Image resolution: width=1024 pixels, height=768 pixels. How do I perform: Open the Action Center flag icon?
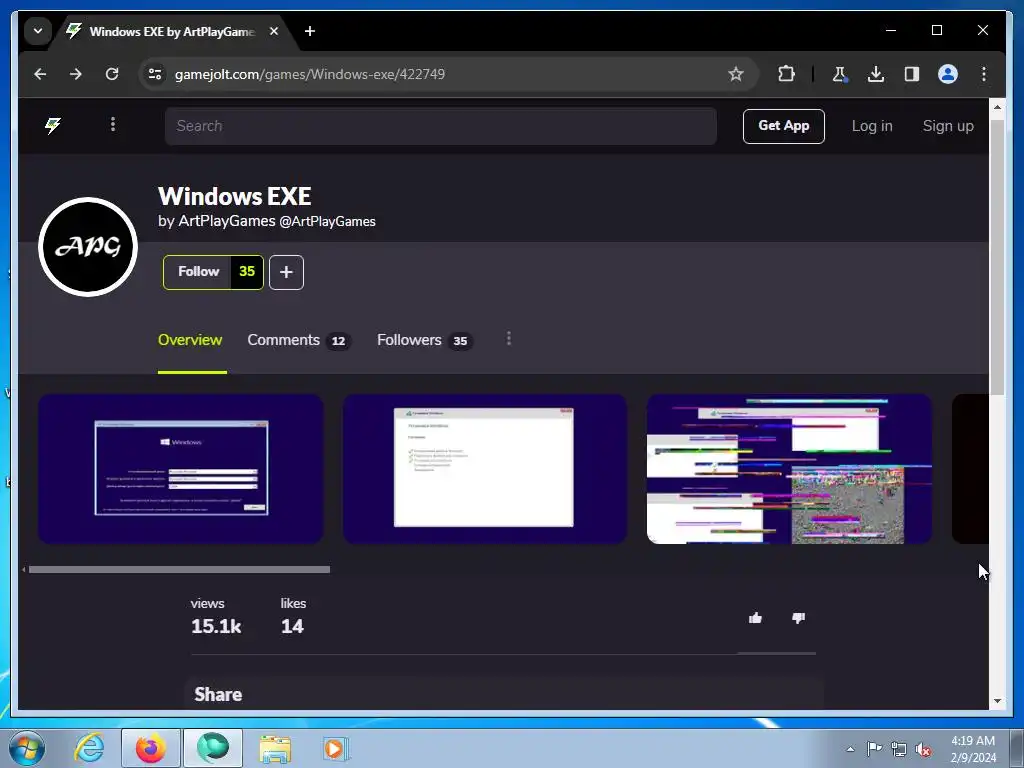(874, 749)
